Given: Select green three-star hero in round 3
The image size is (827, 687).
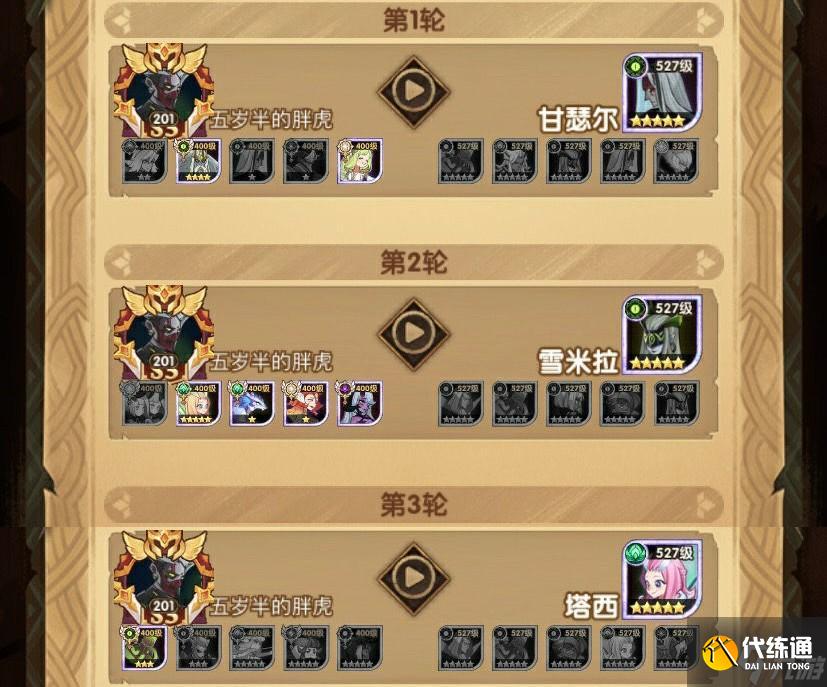Looking at the screenshot, I should (x=144, y=647).
